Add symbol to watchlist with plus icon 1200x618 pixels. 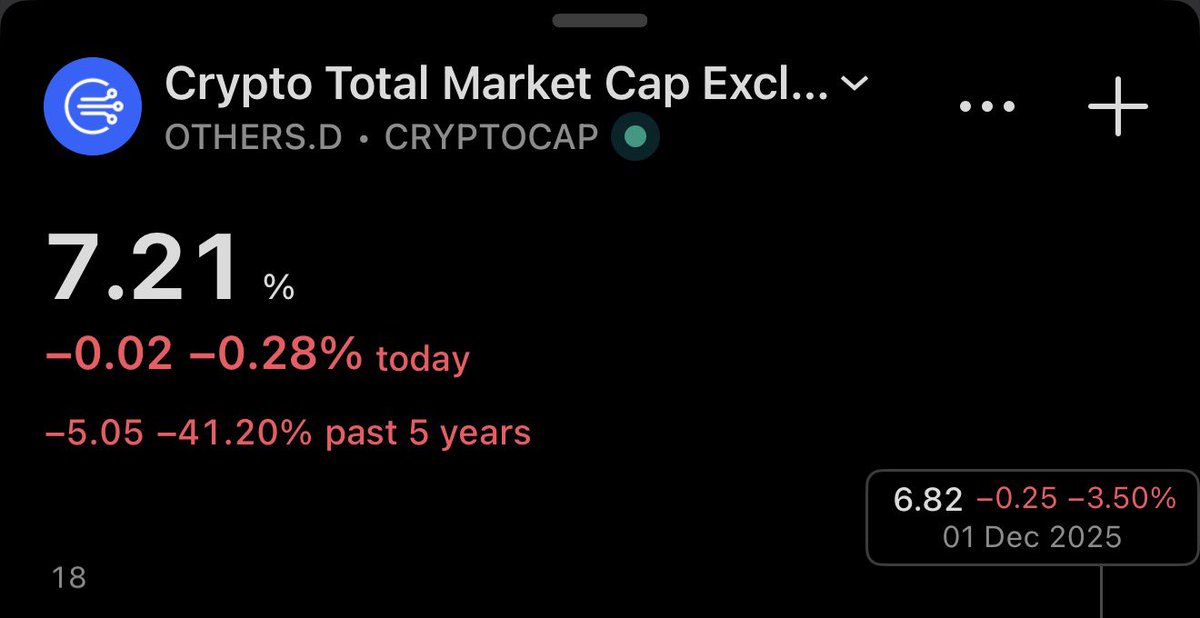[1118, 105]
